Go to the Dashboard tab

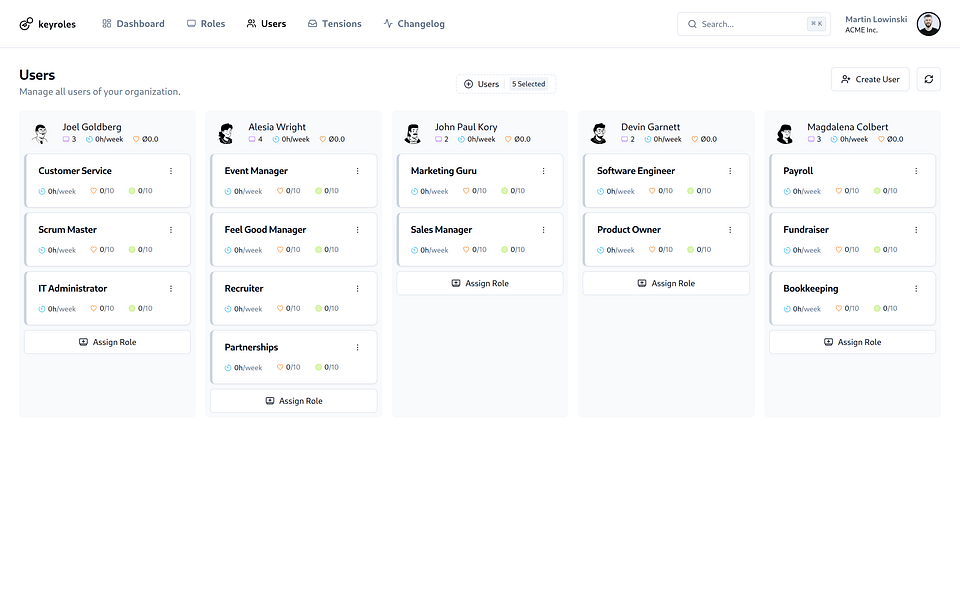pos(133,24)
